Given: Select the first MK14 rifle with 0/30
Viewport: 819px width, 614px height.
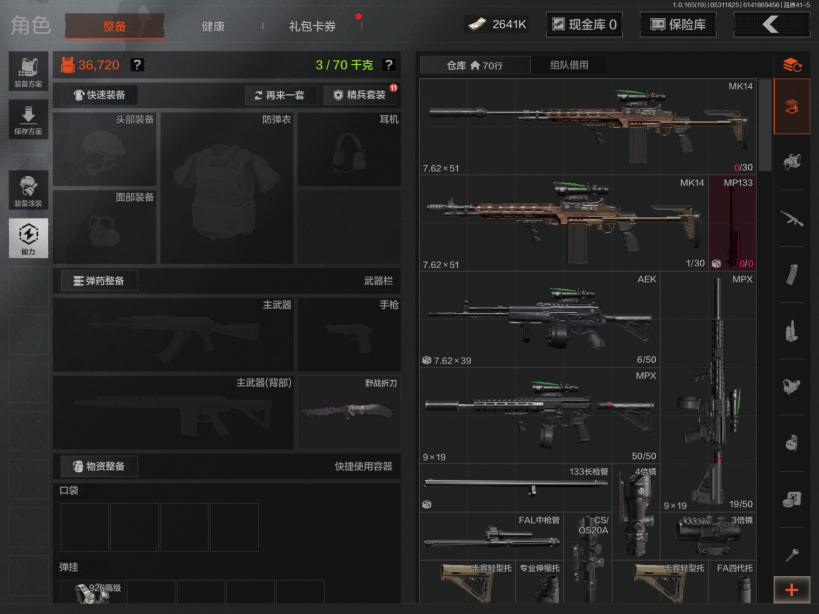Looking at the screenshot, I should tap(588, 126).
